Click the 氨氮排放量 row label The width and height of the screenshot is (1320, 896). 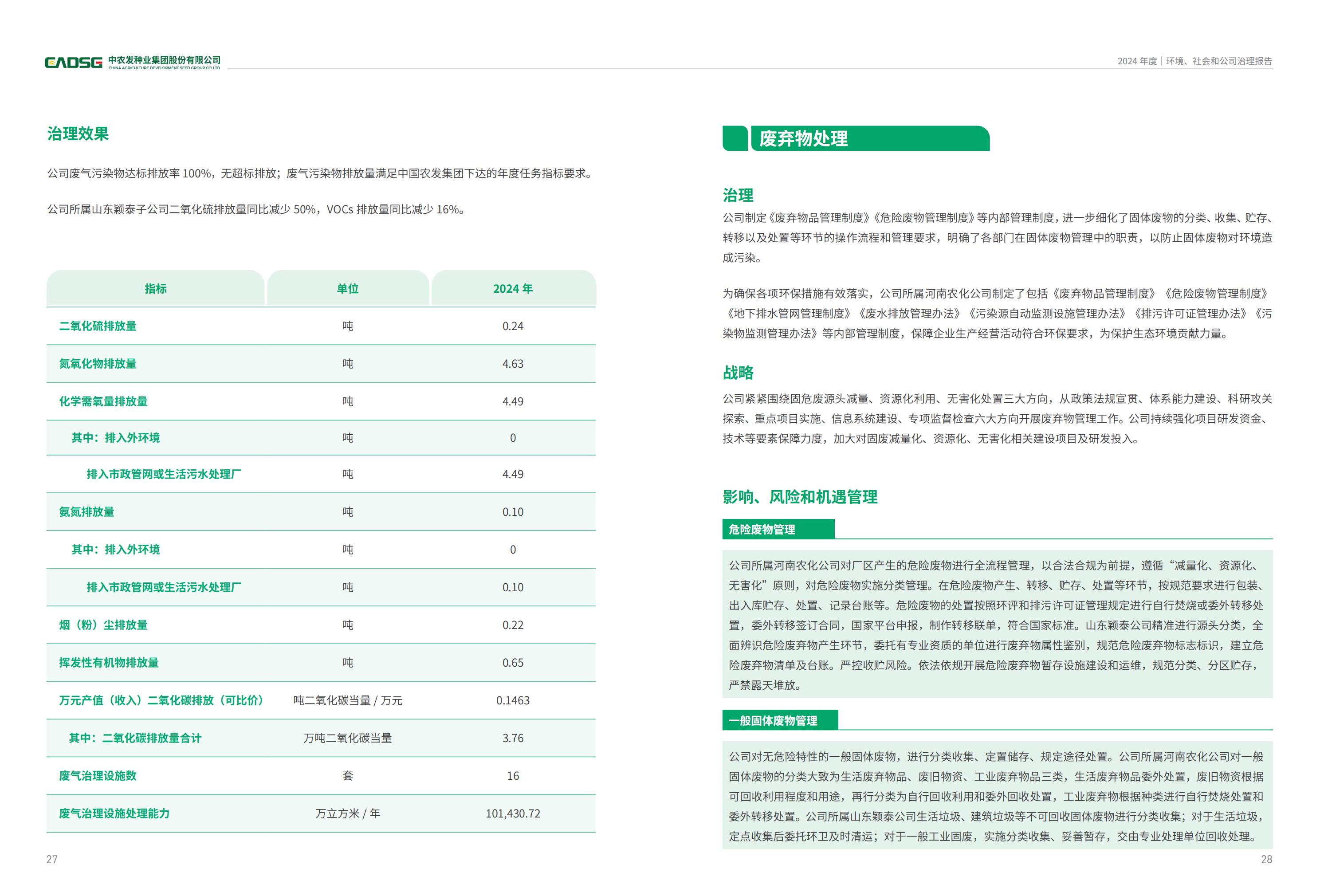tap(87, 512)
